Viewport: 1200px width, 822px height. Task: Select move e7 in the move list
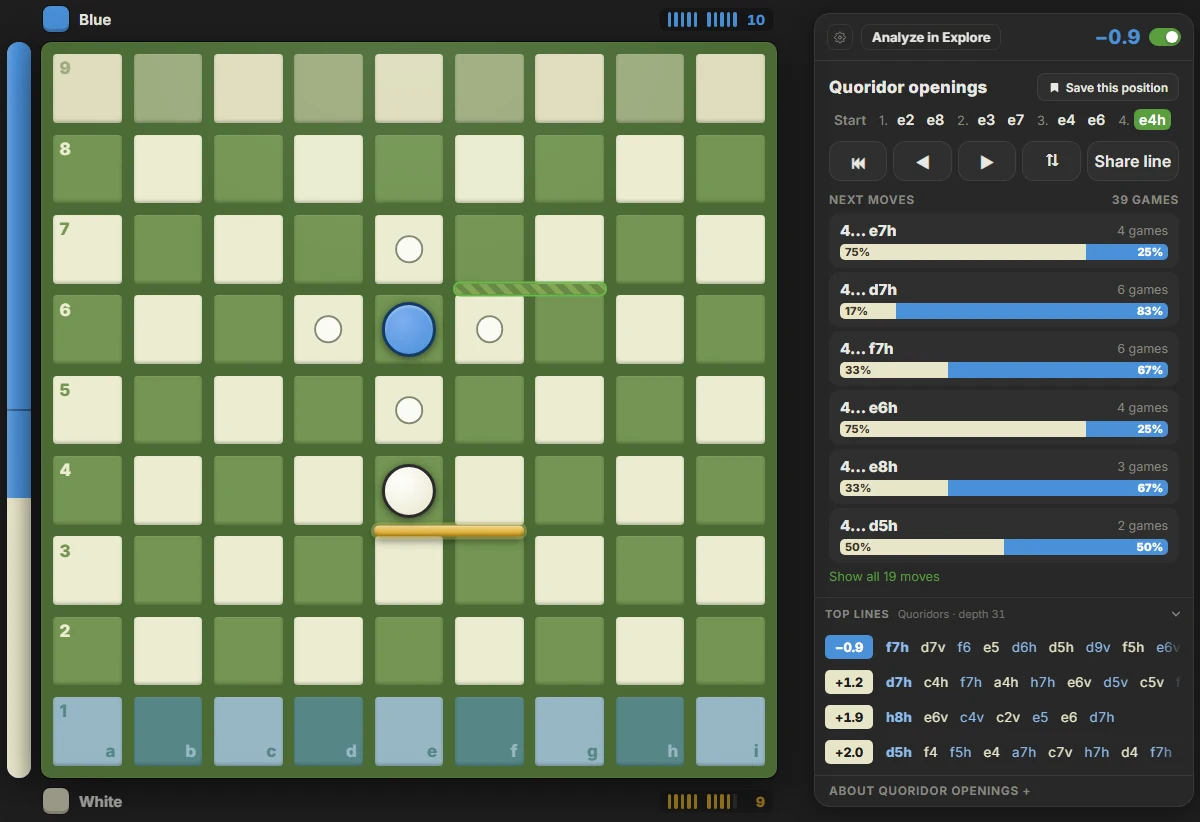point(1016,120)
